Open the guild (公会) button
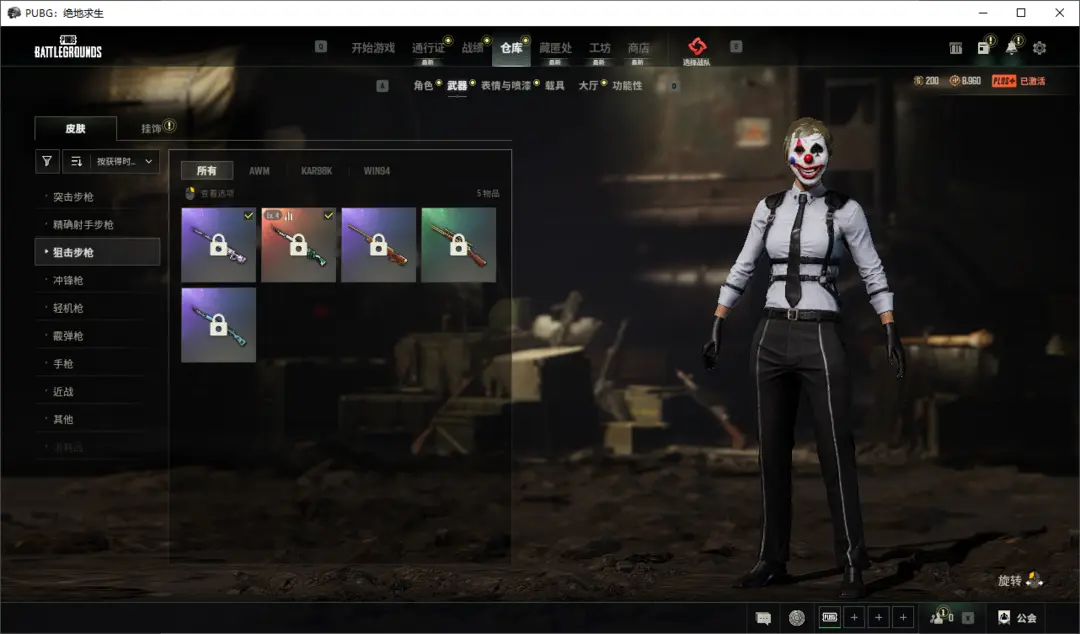The image size is (1080, 634). 1017,617
